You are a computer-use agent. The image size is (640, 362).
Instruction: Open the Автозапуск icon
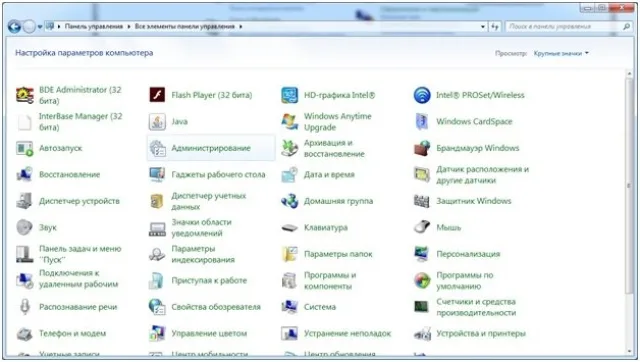(24, 148)
